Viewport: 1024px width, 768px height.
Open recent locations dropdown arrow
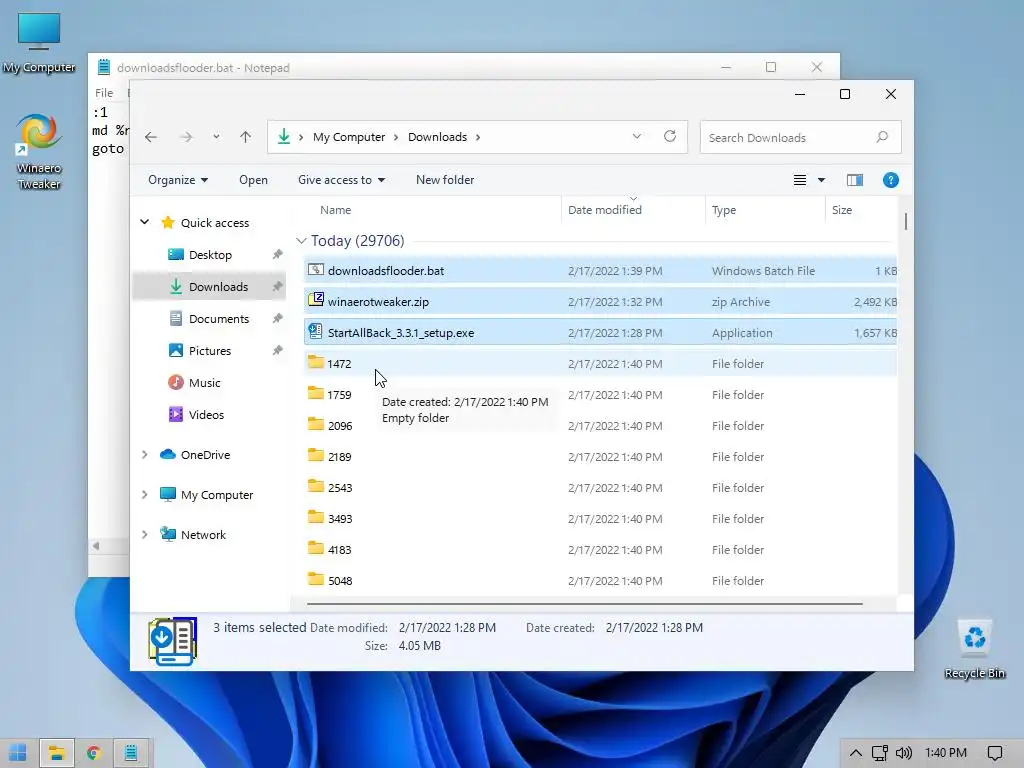(x=216, y=137)
